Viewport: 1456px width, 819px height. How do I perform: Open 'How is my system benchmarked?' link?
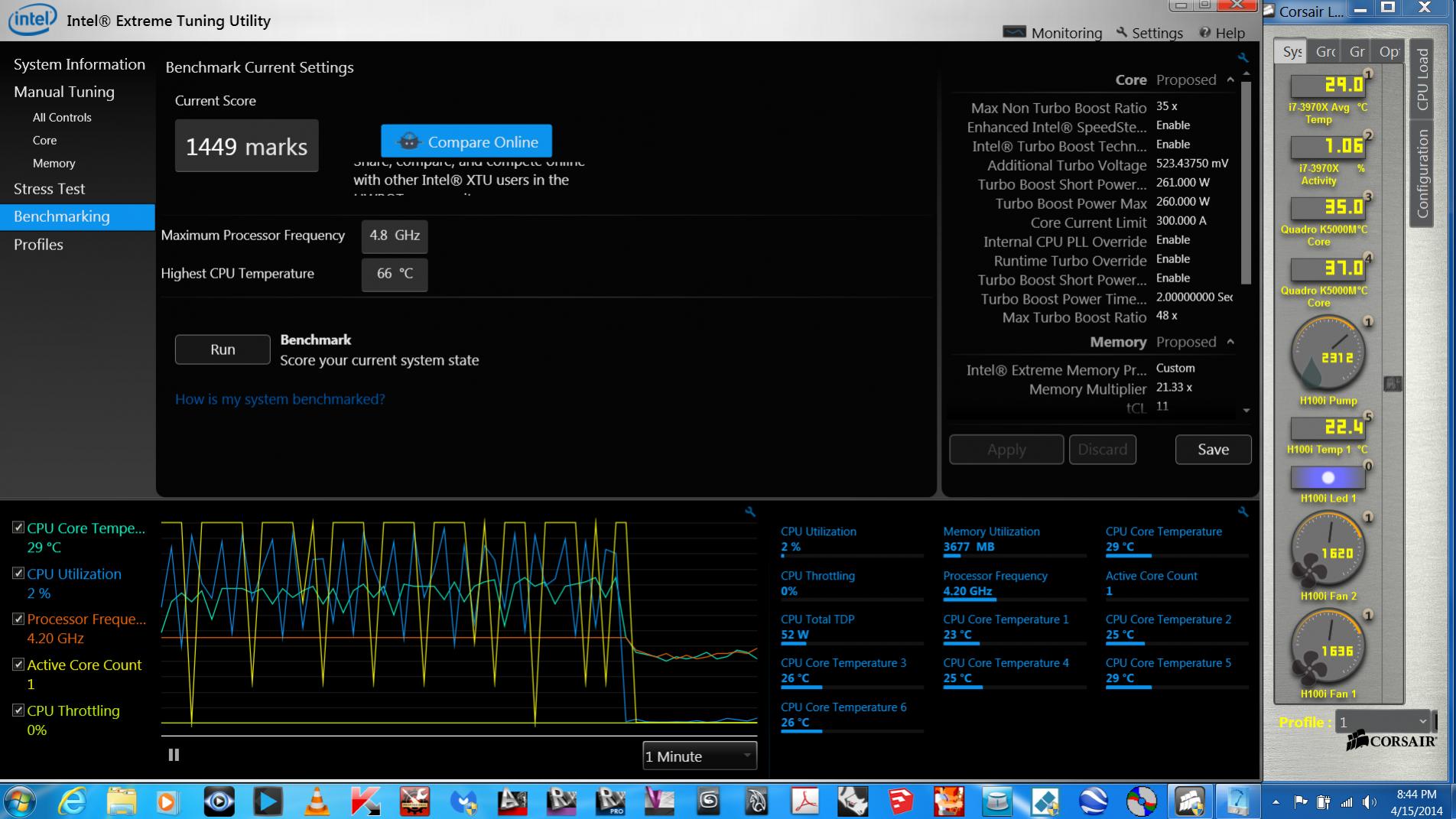[280, 399]
